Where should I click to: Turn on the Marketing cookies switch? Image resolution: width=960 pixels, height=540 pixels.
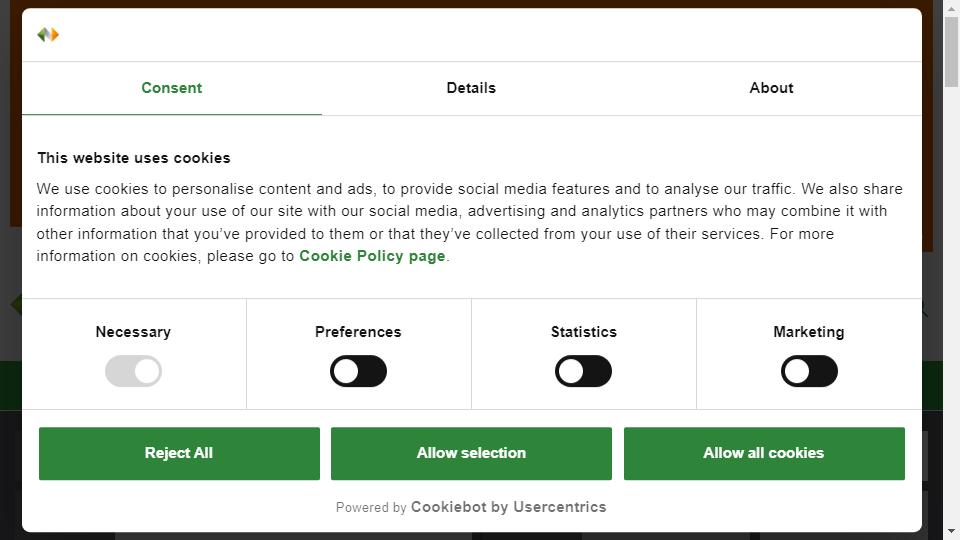click(809, 371)
